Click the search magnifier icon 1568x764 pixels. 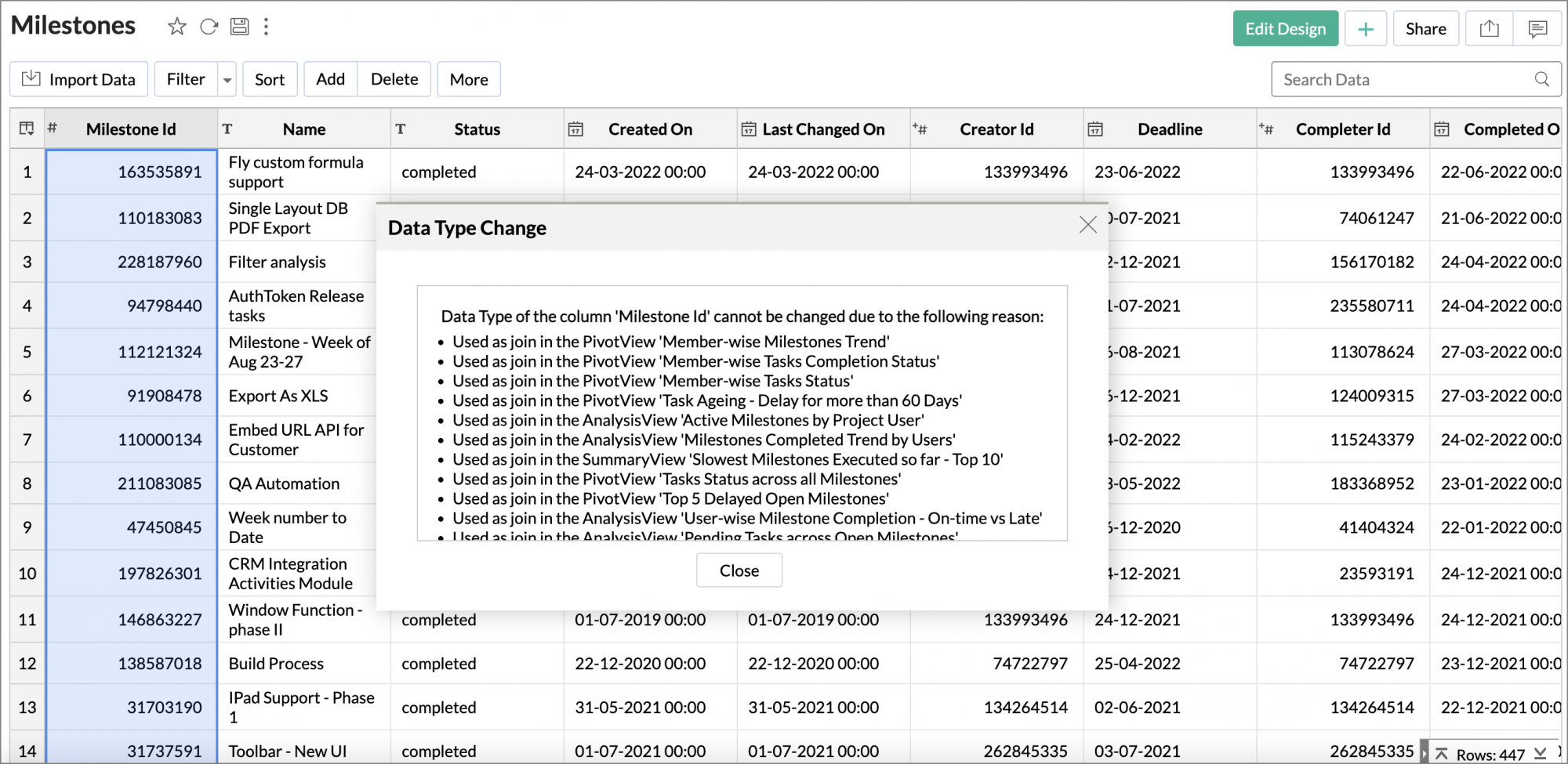click(x=1541, y=79)
